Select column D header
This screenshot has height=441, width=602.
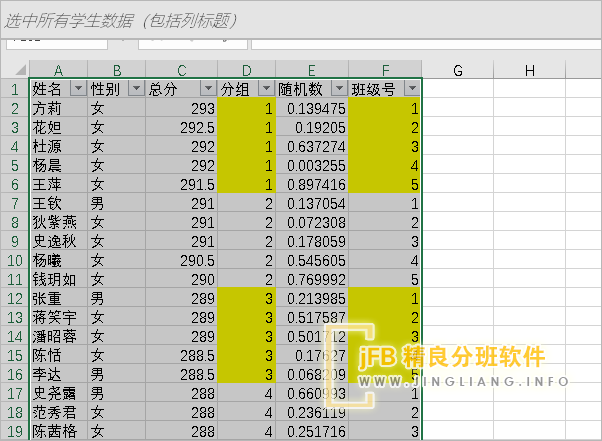point(246,69)
